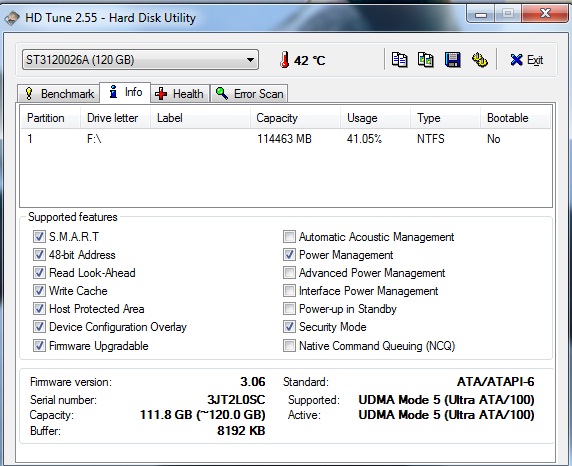Click the 114463 MB capacity value
Viewport: 572px width, 466px height.
coord(284,139)
